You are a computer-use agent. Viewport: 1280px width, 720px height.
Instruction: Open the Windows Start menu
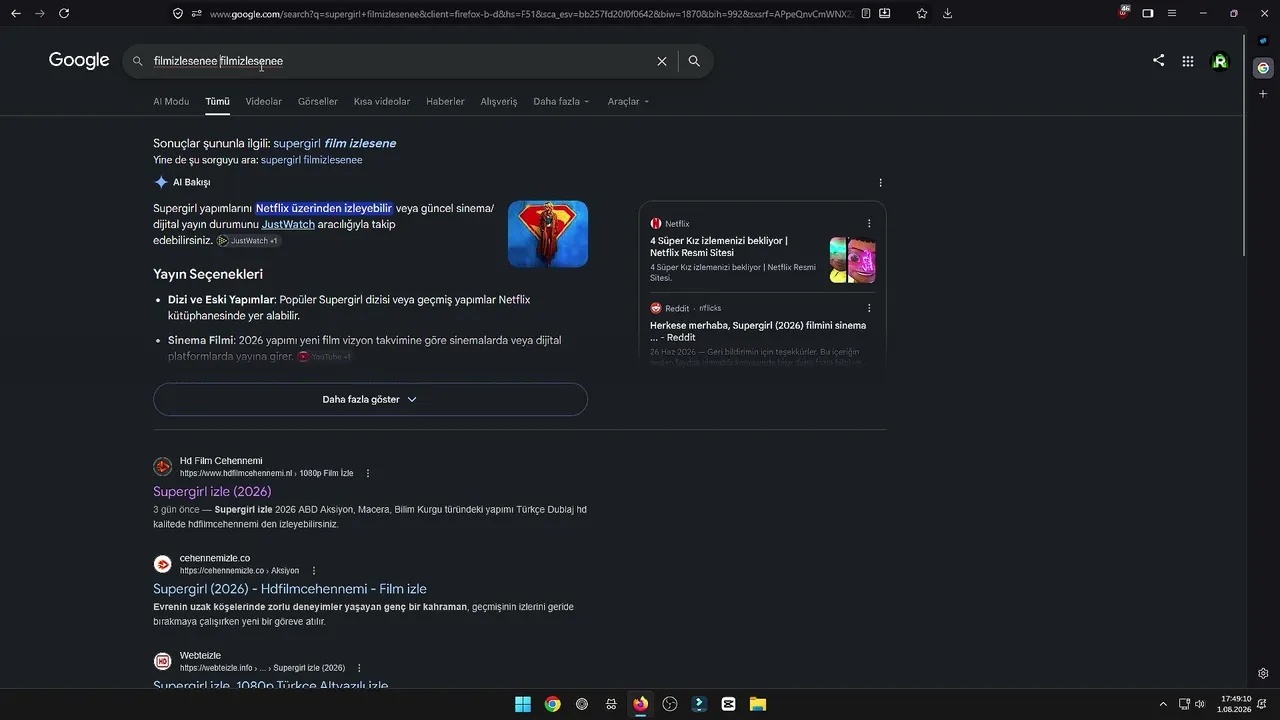click(x=523, y=704)
